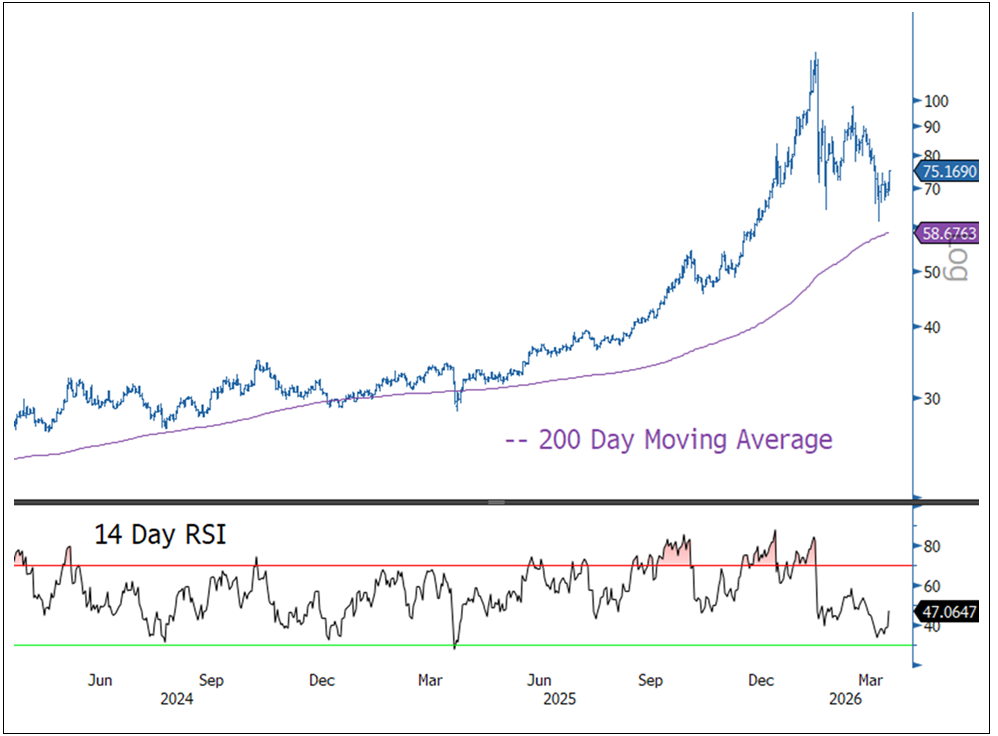Click the 40 price axis label
The height and width of the screenshot is (736, 998).
point(932,327)
